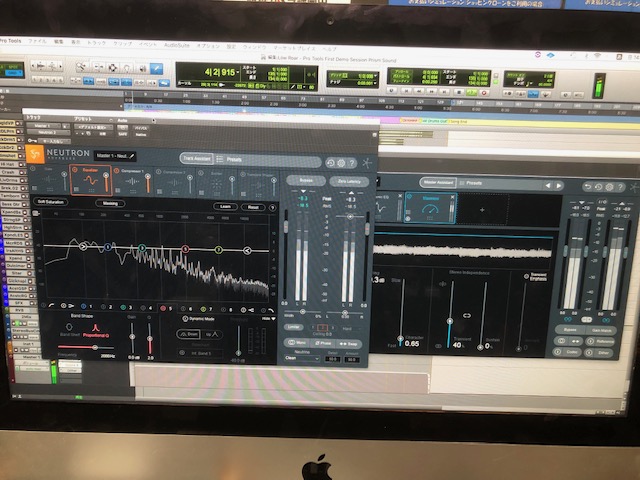Screen dimensions: 640x480
Task: Go to next Ozone preset arrow
Action: (558, 186)
